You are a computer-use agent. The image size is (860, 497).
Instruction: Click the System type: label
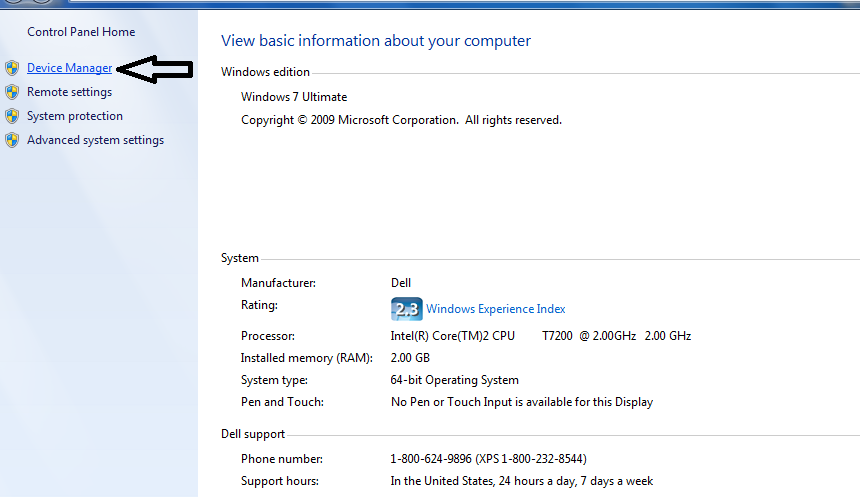274,380
